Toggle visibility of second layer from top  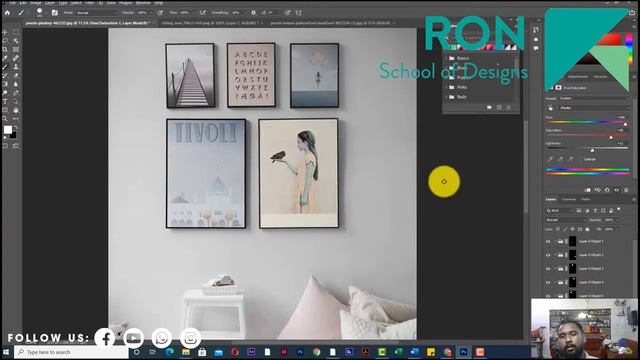click(x=548, y=255)
